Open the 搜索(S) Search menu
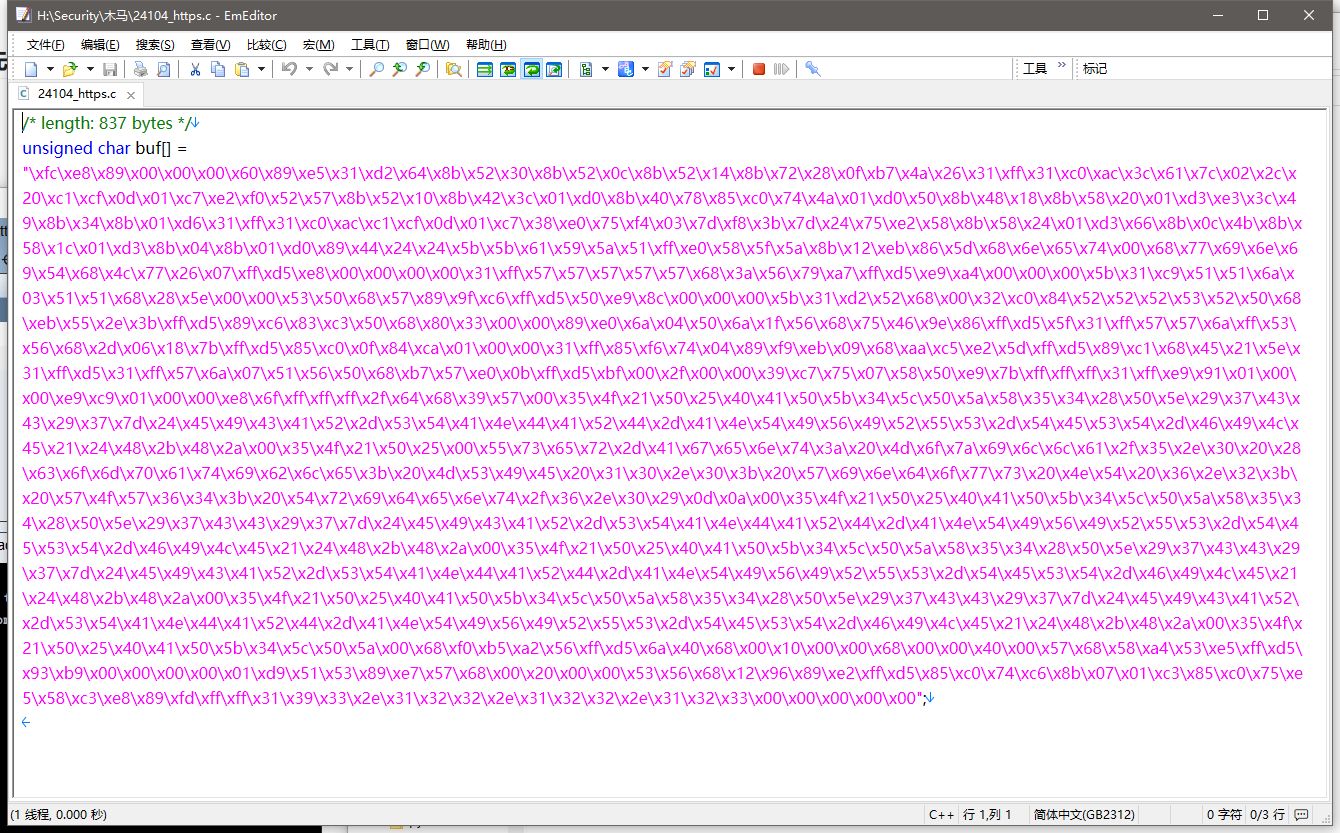1340x833 pixels. pyautogui.click(x=155, y=45)
